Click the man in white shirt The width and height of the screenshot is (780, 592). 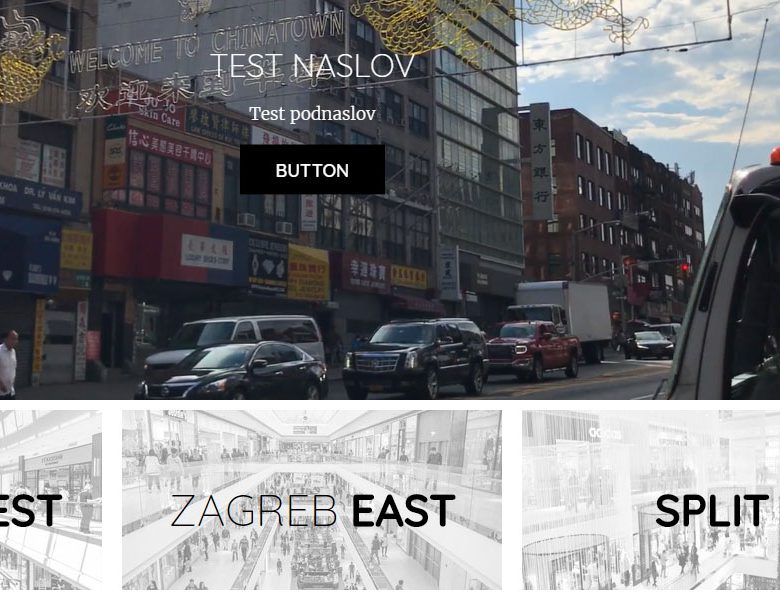(x=7, y=364)
